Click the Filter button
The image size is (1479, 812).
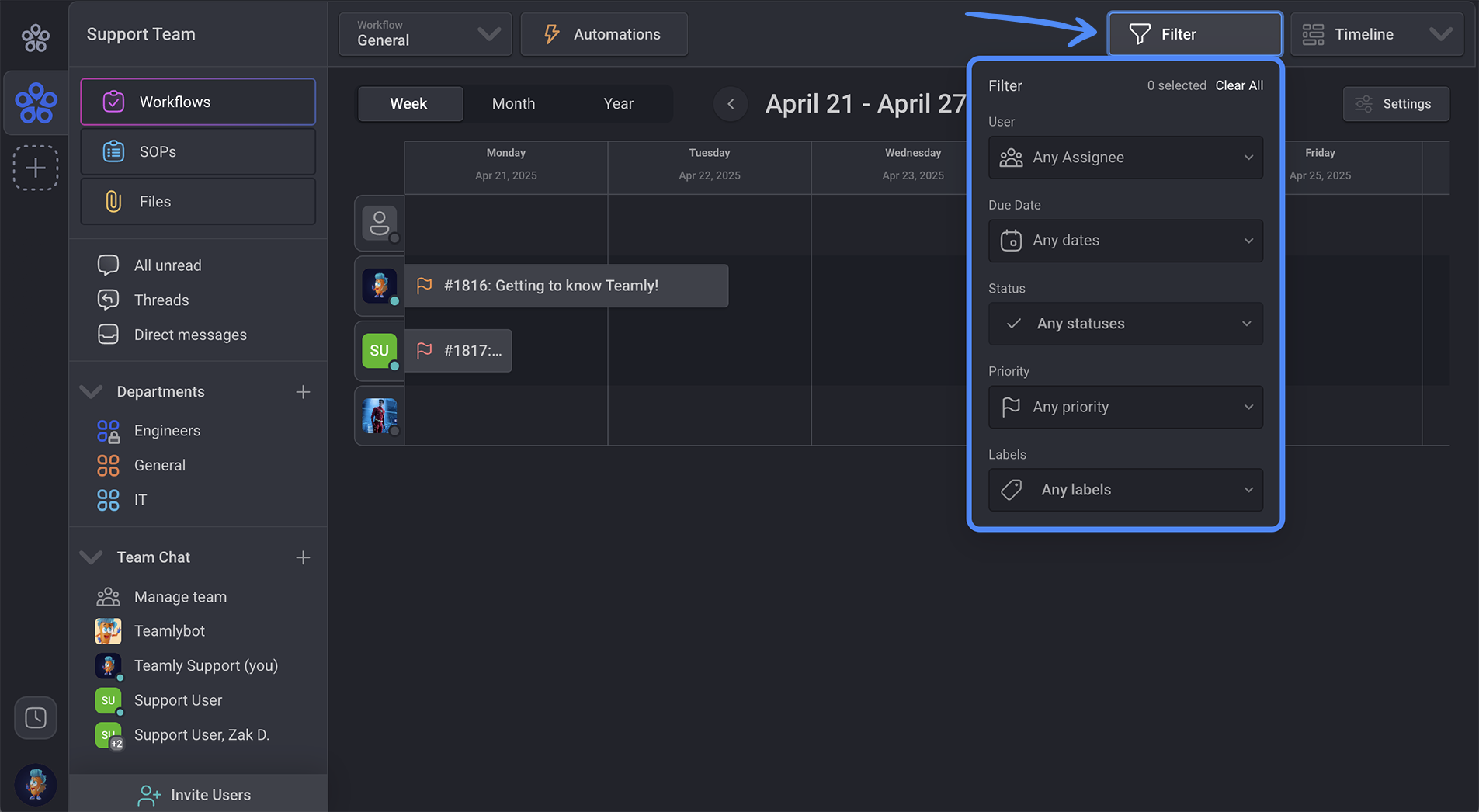[1195, 34]
